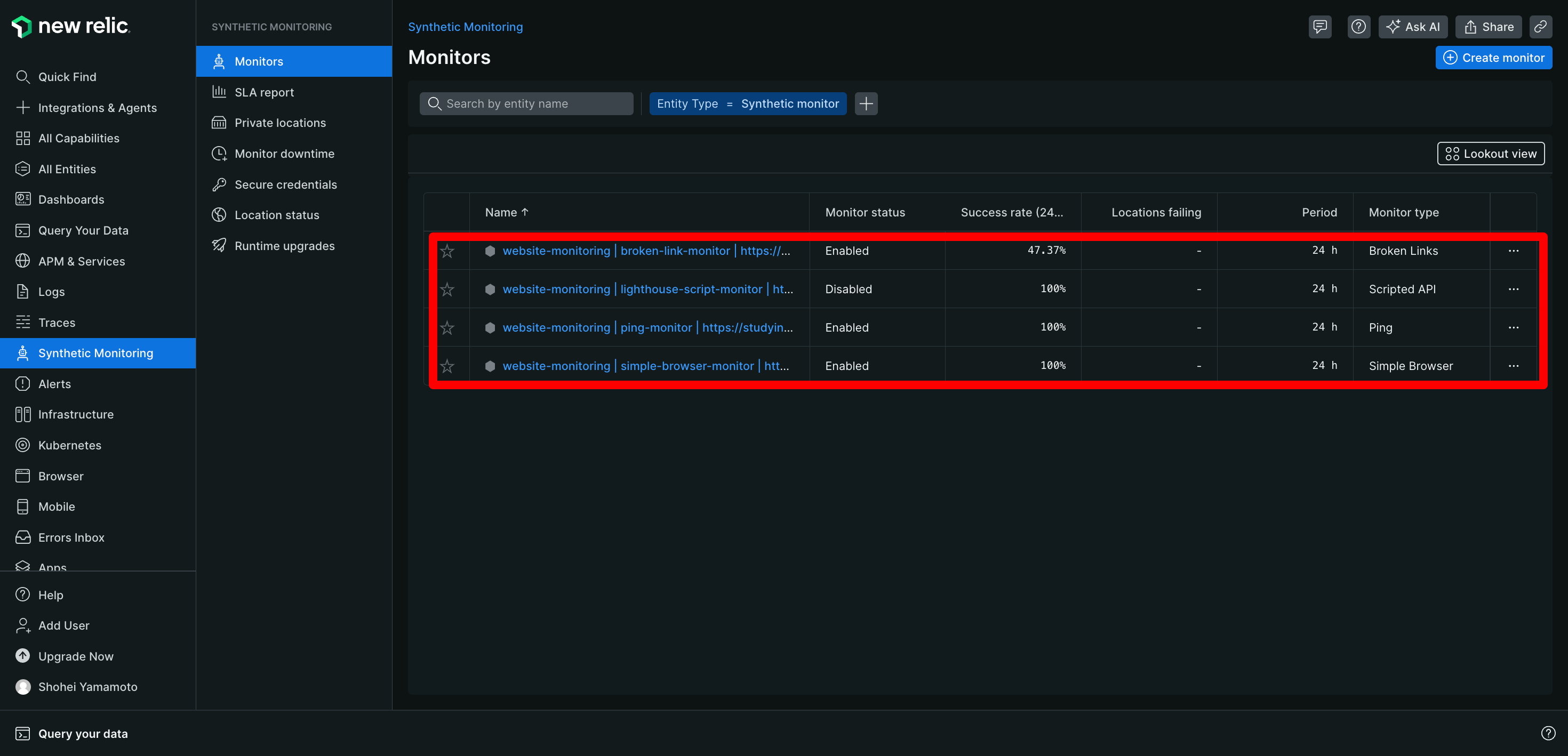Open SLA report in the submenu
This screenshot has width=1568, height=756.
tap(263, 93)
